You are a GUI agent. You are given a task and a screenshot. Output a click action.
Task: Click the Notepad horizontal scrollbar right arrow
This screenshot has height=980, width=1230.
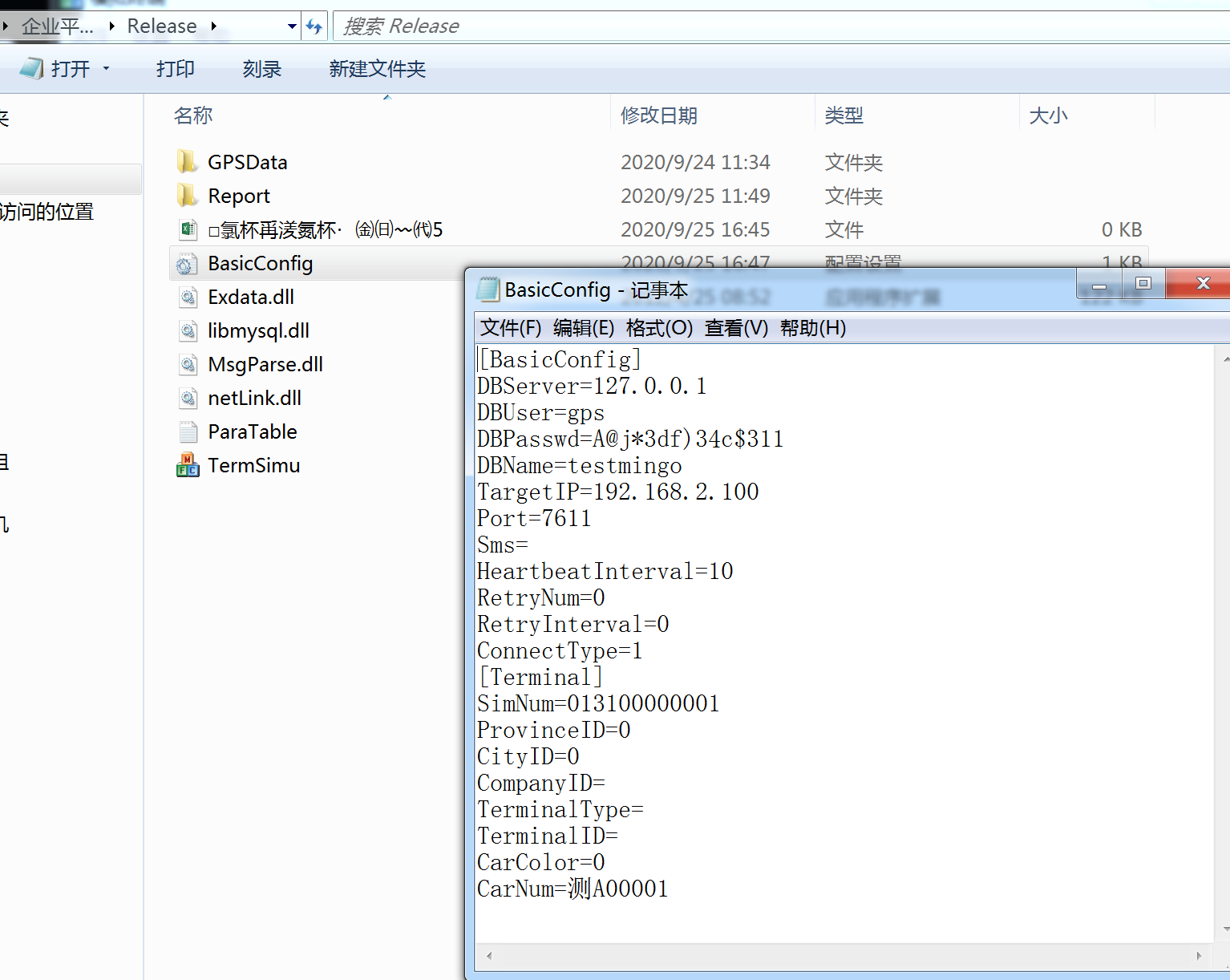[x=1199, y=956]
